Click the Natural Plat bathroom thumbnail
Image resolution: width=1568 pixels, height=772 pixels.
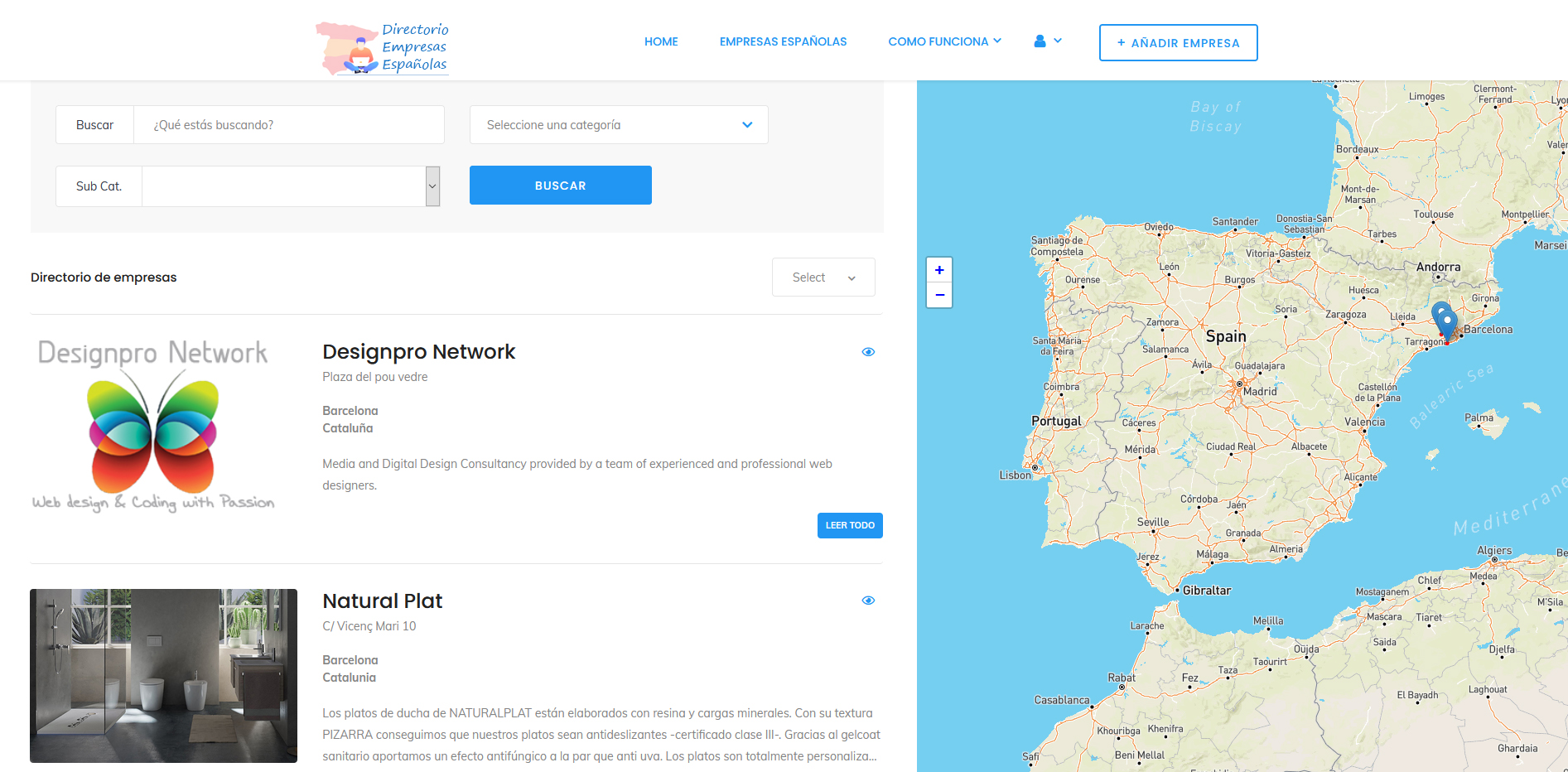click(x=163, y=675)
